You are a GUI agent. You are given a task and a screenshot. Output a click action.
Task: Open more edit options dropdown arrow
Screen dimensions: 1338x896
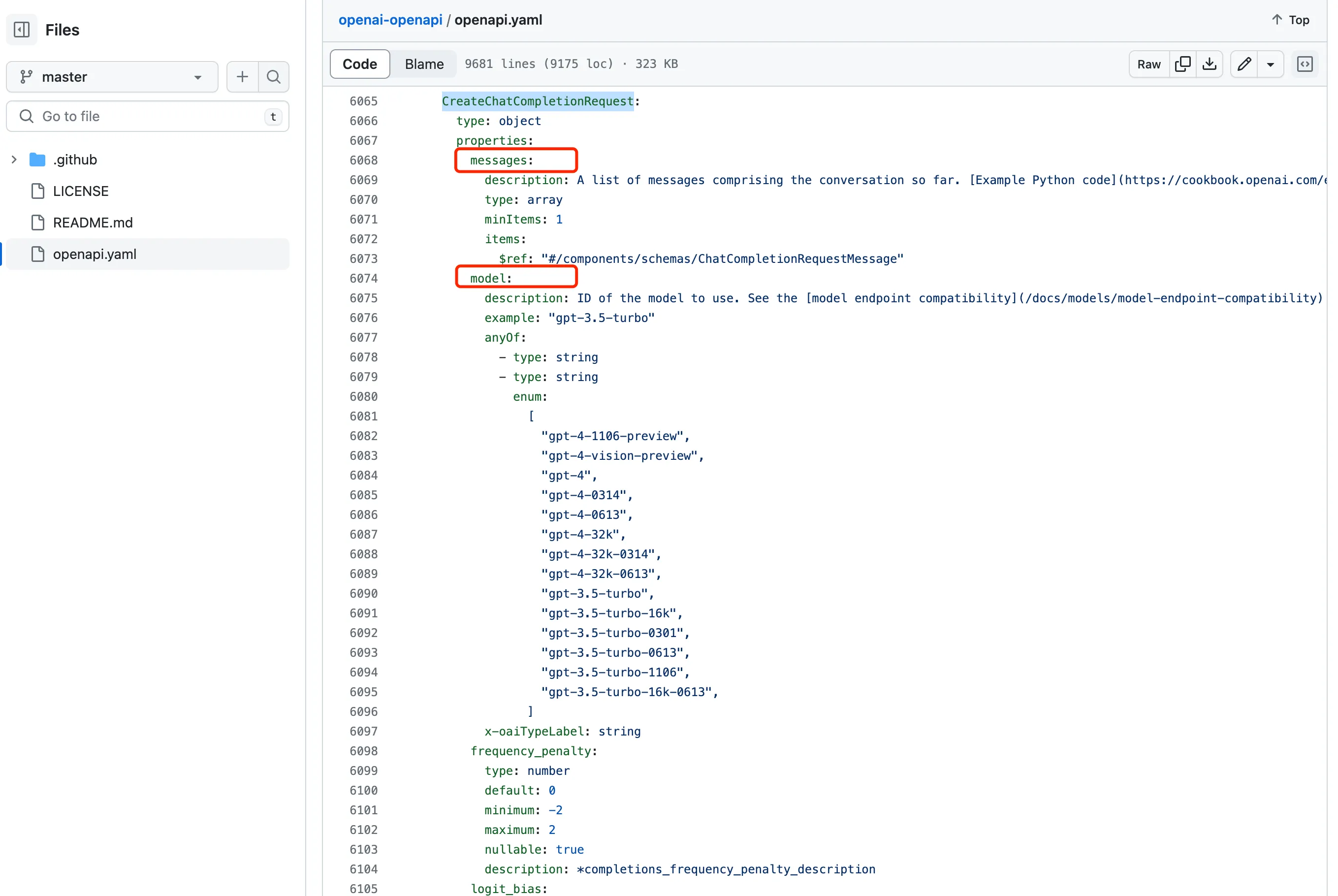click(1271, 64)
